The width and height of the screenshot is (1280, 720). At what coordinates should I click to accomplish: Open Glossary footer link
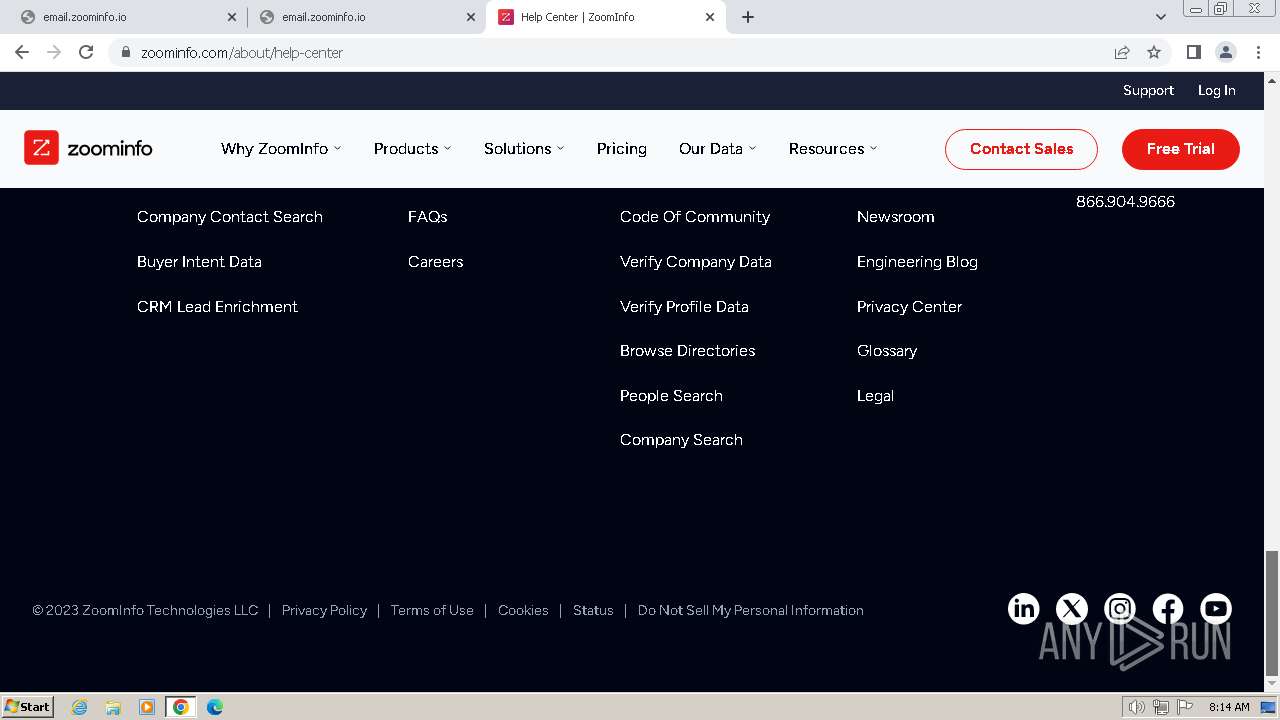pyautogui.click(x=887, y=351)
